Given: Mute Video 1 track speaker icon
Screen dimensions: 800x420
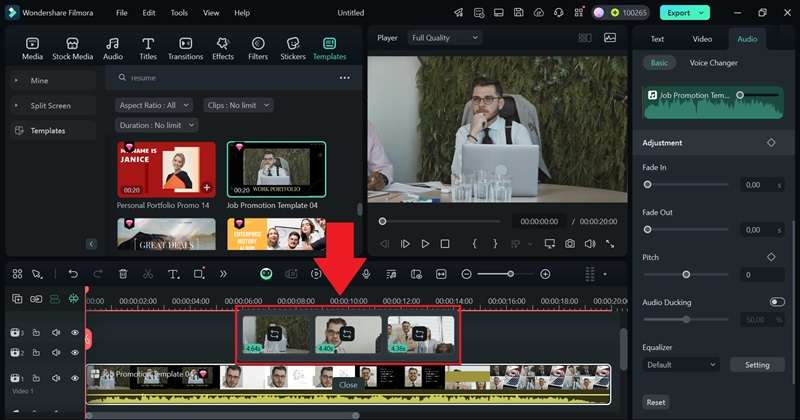Looking at the screenshot, I should point(56,378).
